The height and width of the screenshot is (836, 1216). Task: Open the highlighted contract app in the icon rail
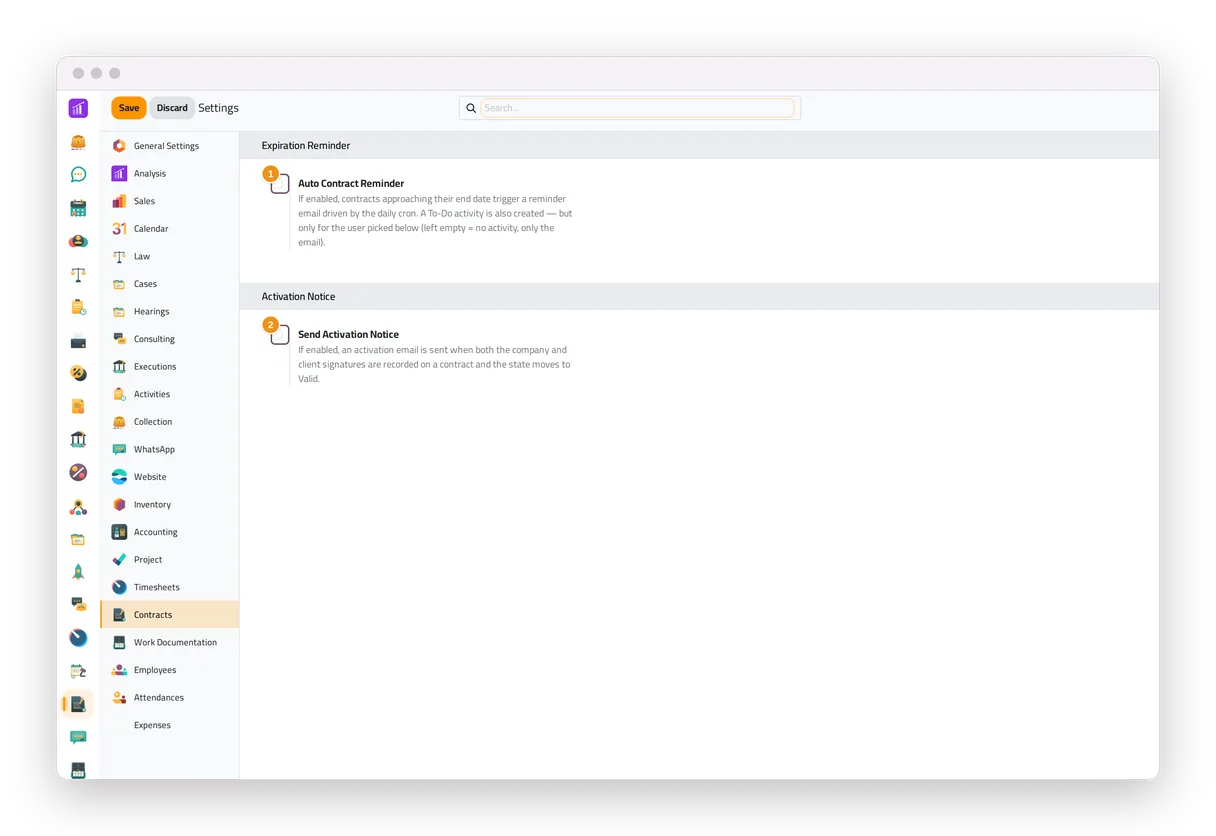point(78,704)
